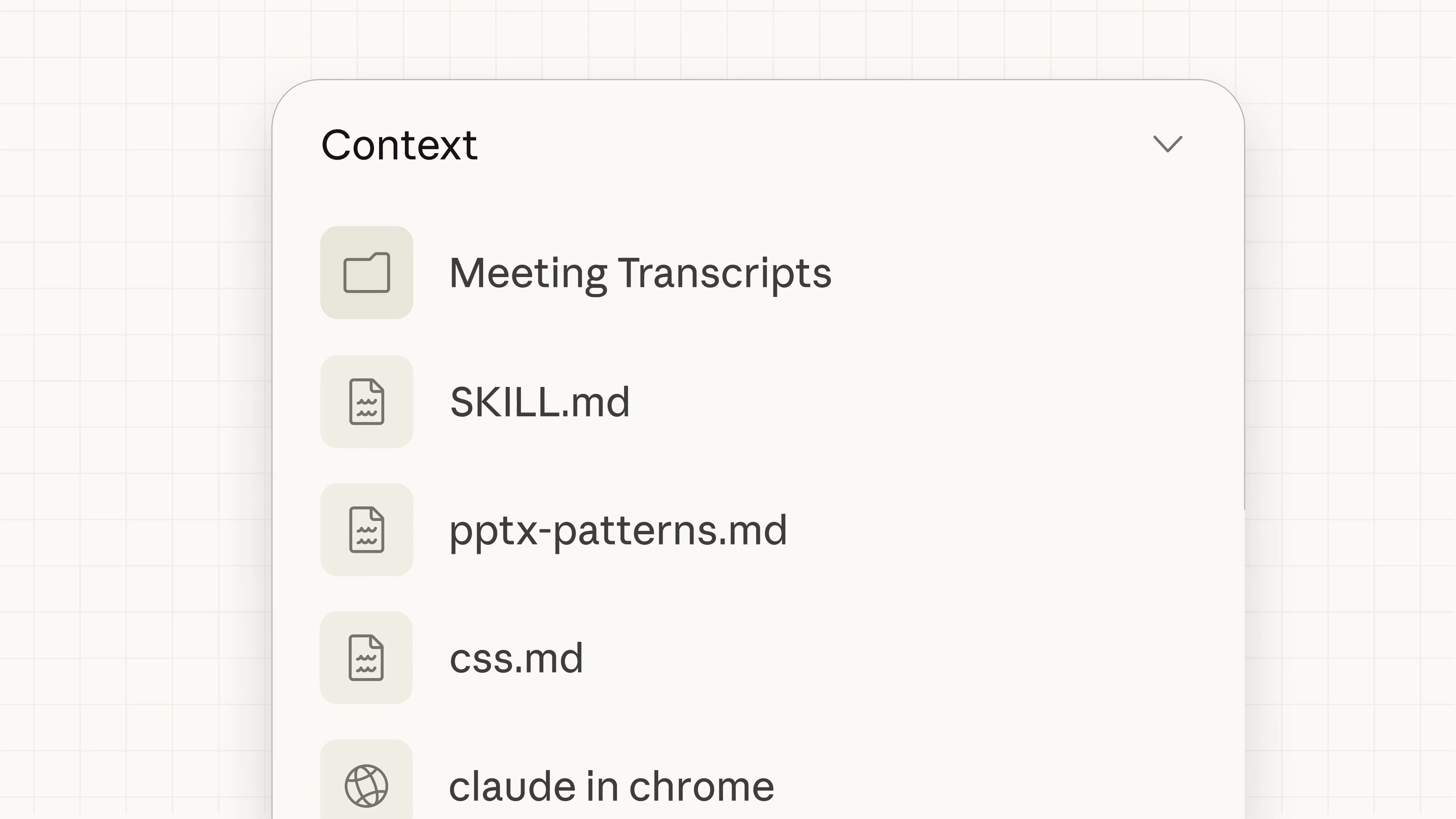Viewport: 1456px width, 819px height.
Task: Toggle the Context section's down arrow
Action: (1167, 144)
